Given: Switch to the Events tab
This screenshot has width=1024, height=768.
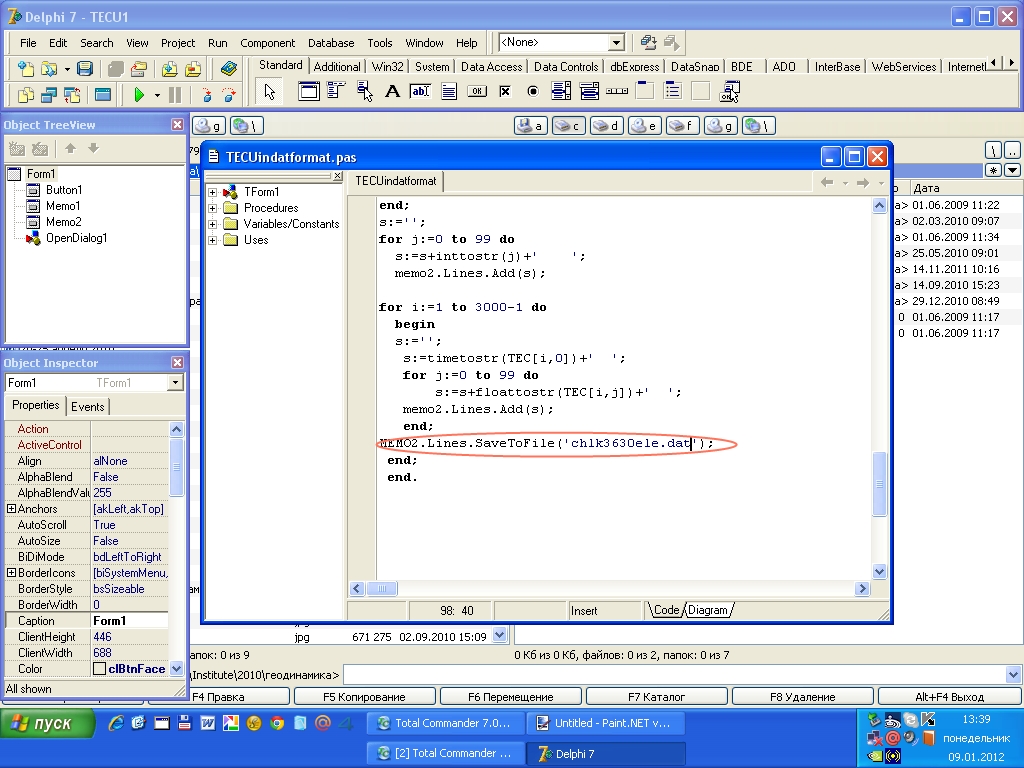Looking at the screenshot, I should [x=88, y=406].
